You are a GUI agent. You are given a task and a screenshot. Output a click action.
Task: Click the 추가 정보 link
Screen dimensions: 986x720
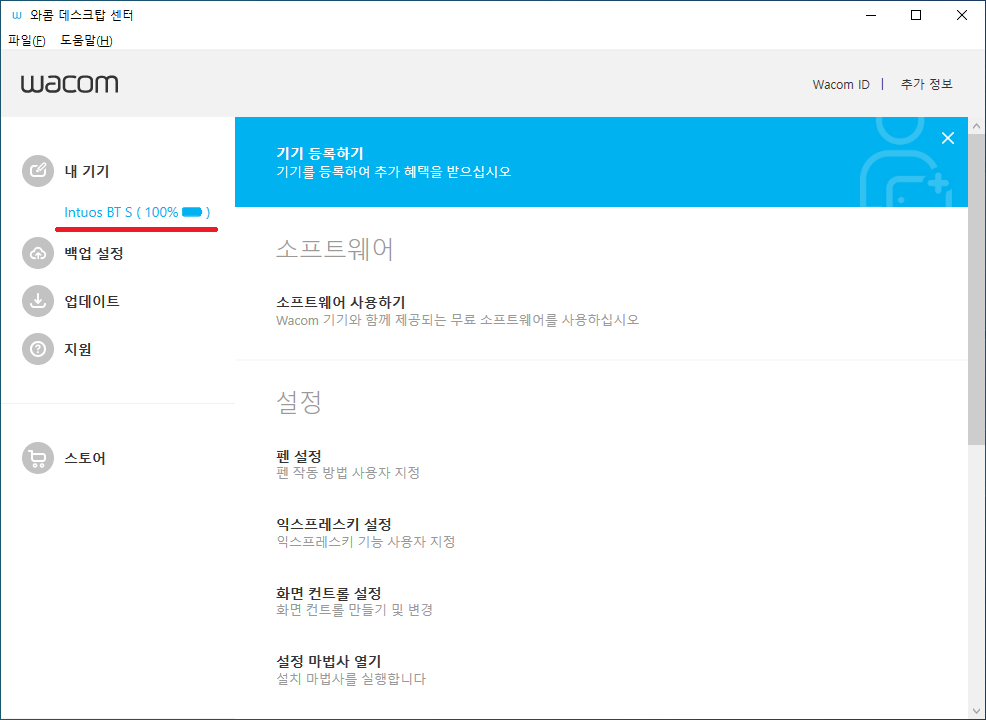[x=926, y=84]
